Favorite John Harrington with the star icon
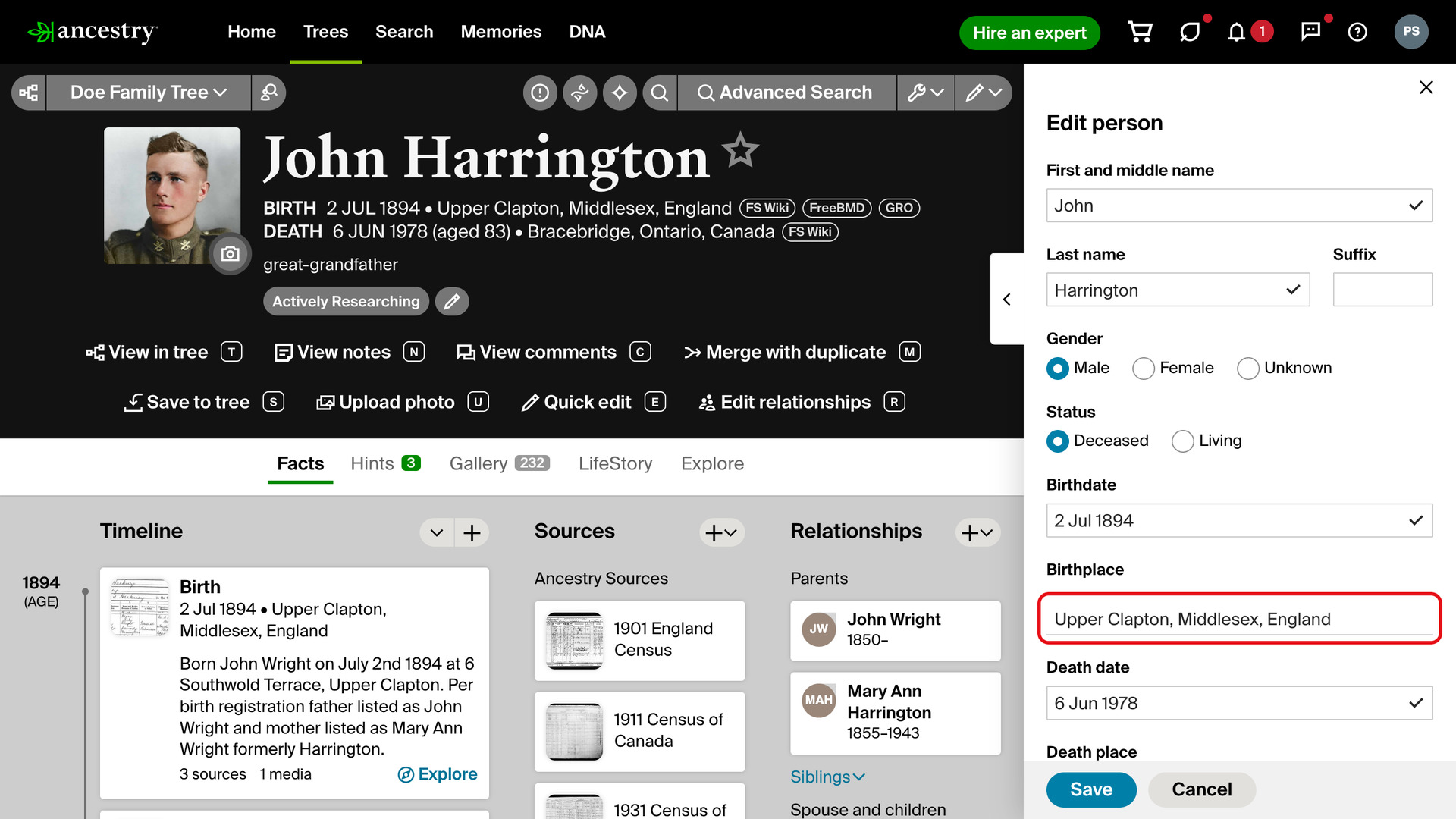This screenshot has width=1456, height=819. coord(740,149)
